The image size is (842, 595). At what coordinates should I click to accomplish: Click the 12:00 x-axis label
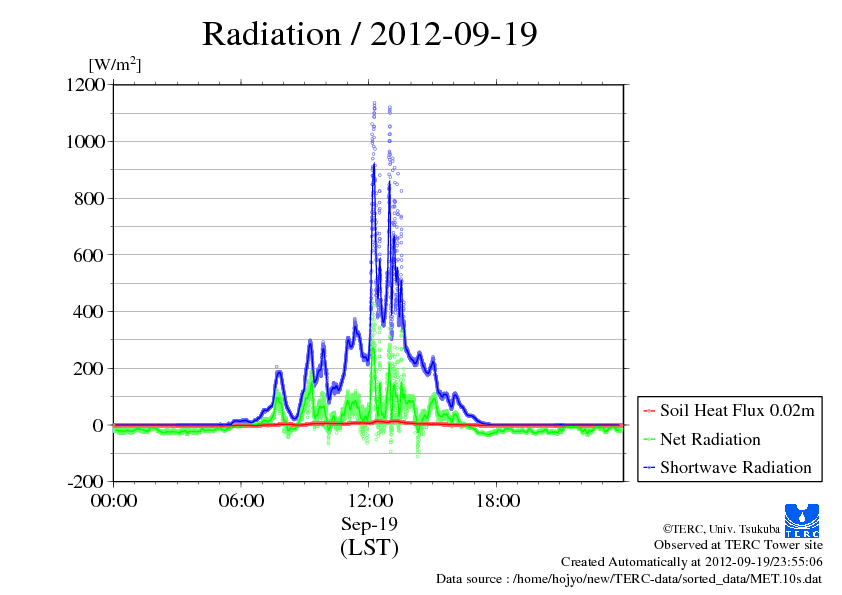point(370,501)
